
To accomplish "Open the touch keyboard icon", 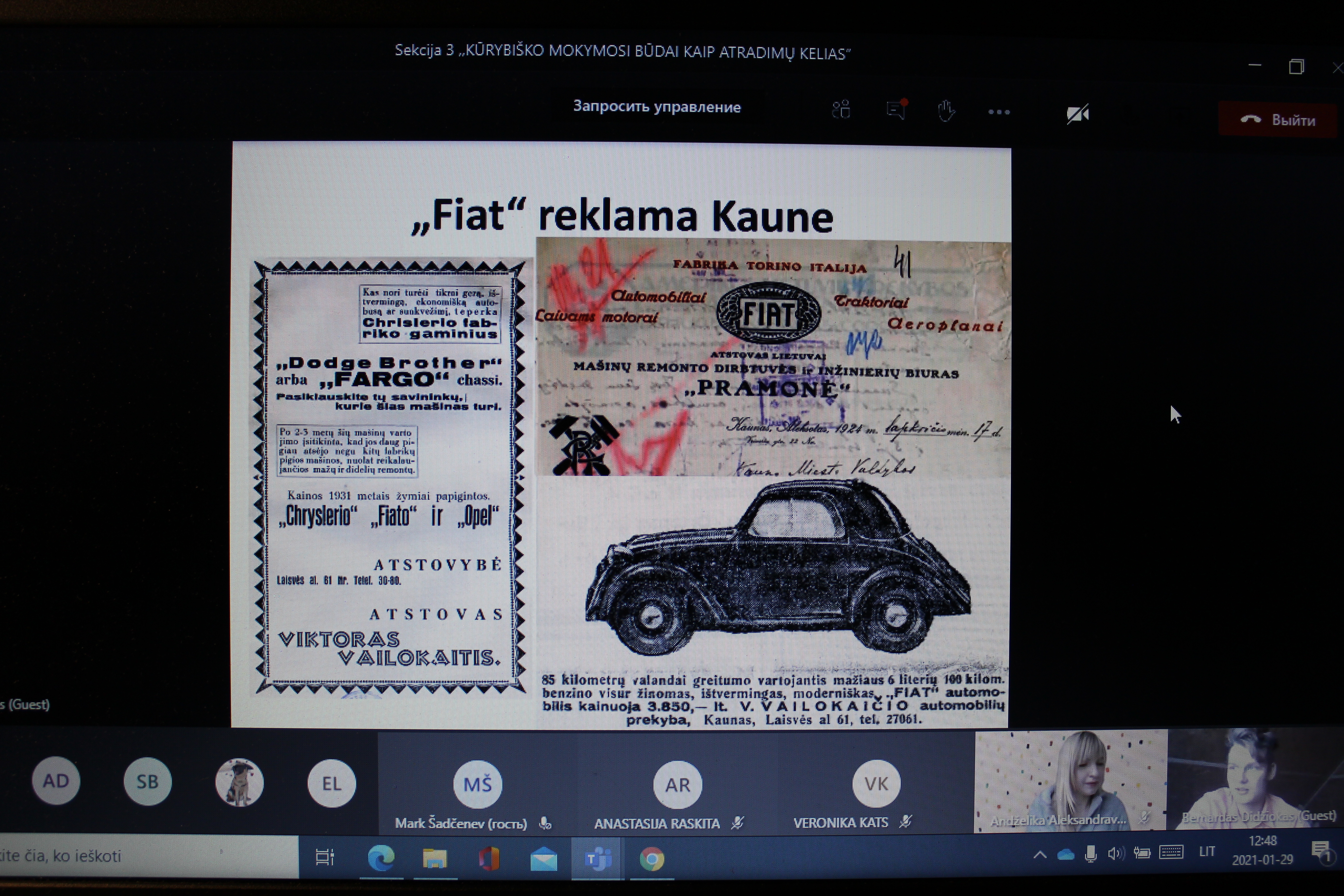I will coord(1171,852).
